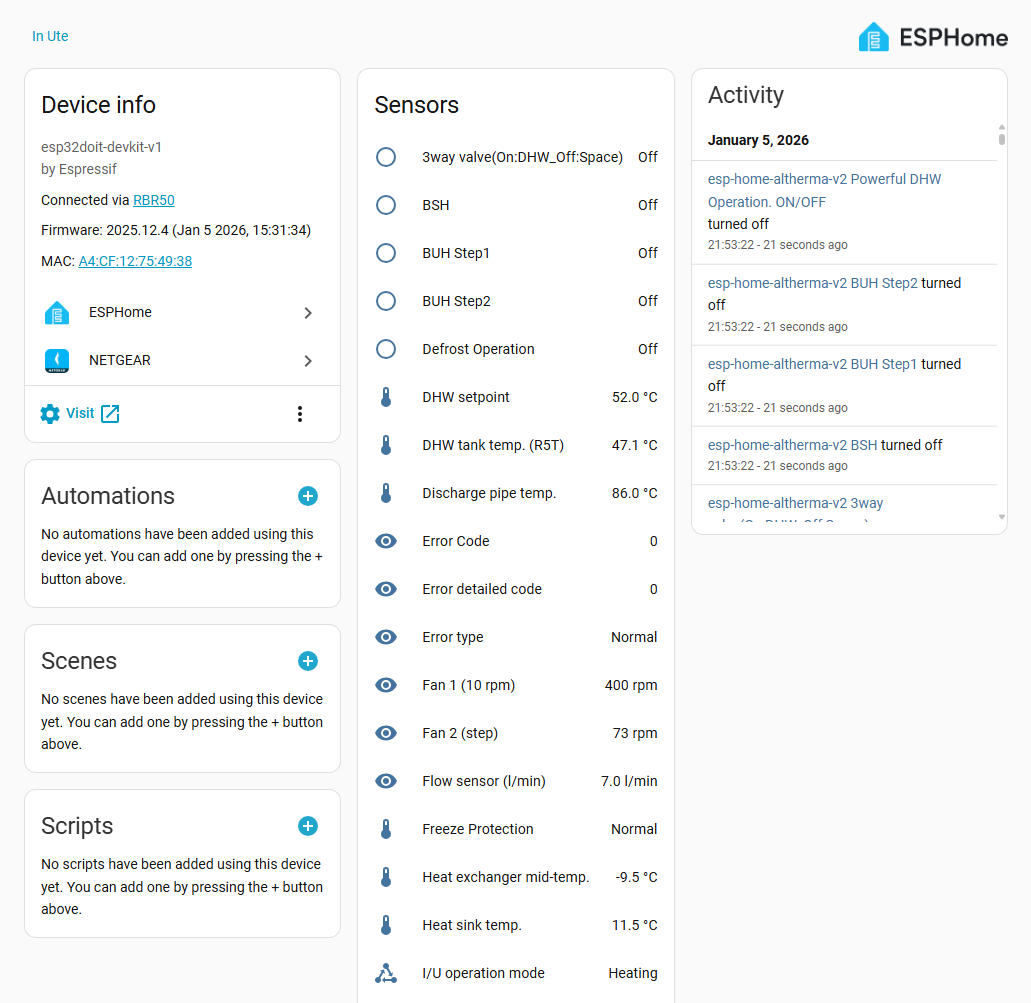Click the eye icon beside Error Code

click(x=386, y=541)
